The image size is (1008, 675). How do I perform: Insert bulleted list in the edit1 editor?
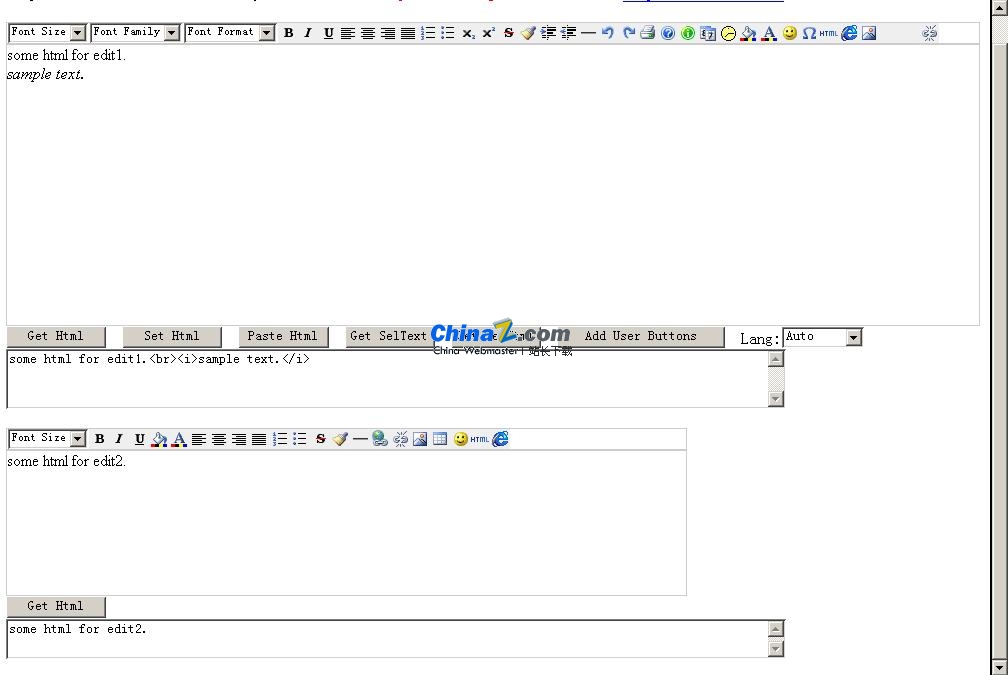pos(448,33)
